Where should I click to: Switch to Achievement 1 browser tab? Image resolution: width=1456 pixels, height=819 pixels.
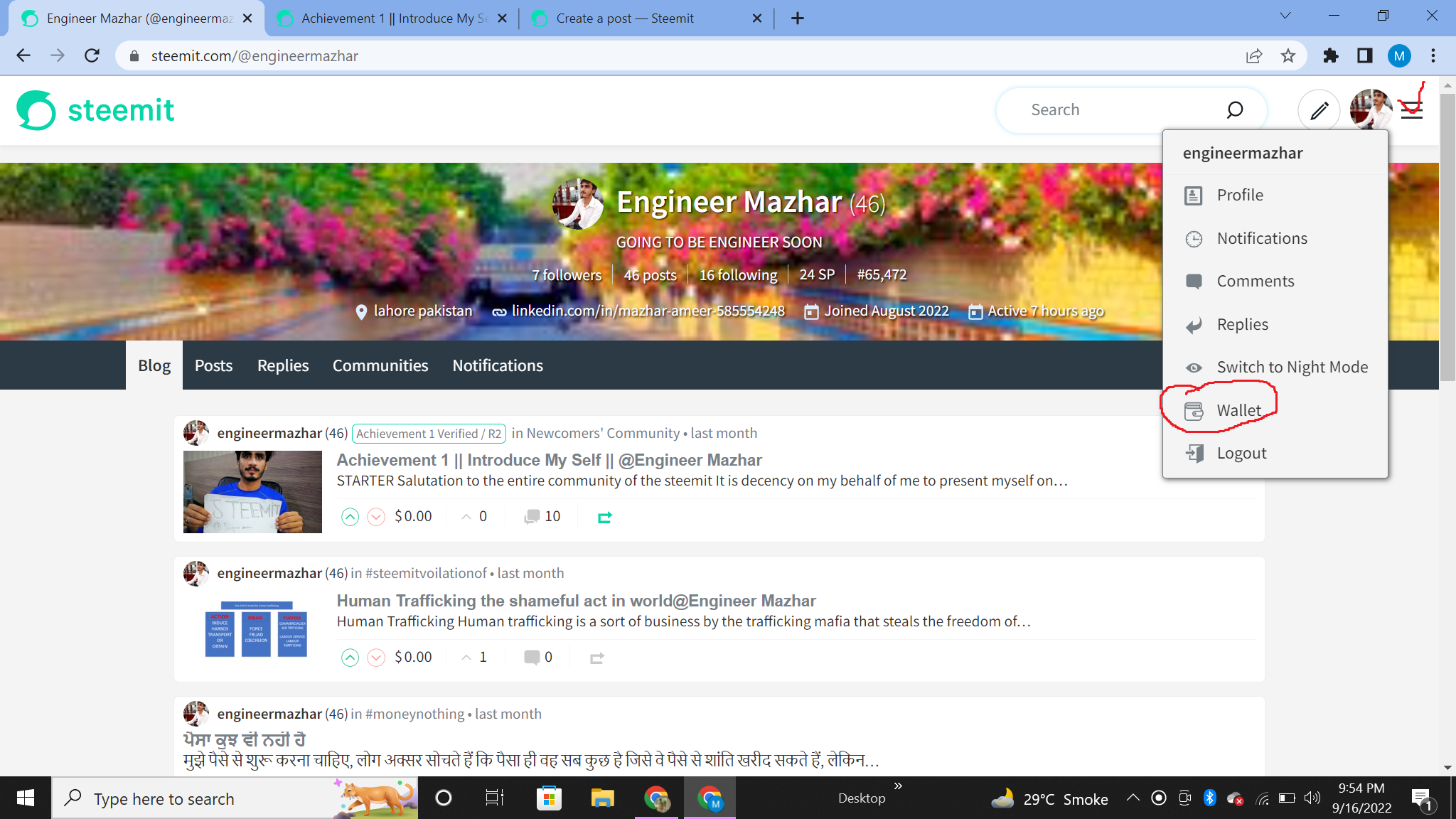click(391, 18)
